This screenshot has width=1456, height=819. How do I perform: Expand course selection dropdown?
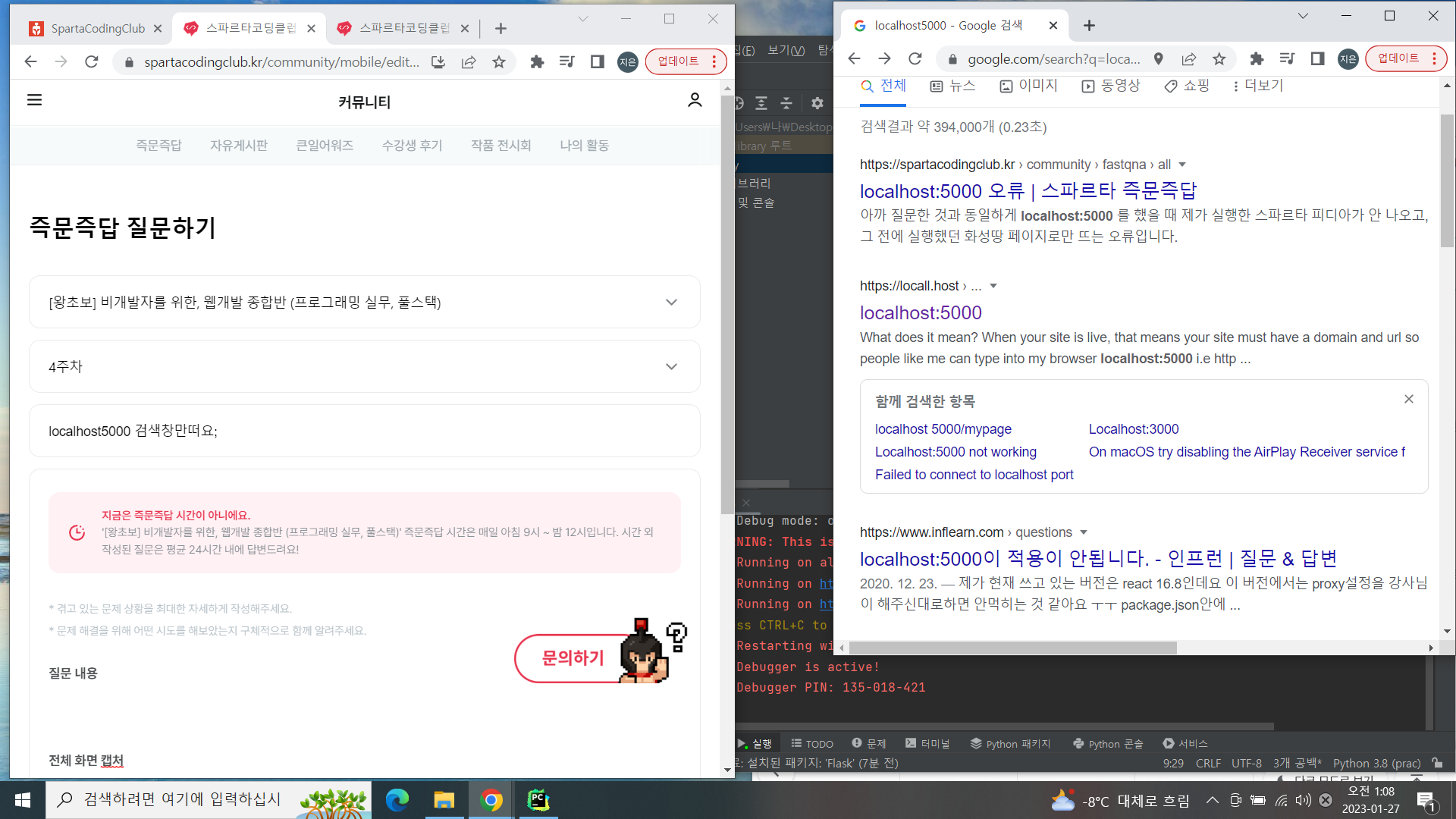point(365,302)
